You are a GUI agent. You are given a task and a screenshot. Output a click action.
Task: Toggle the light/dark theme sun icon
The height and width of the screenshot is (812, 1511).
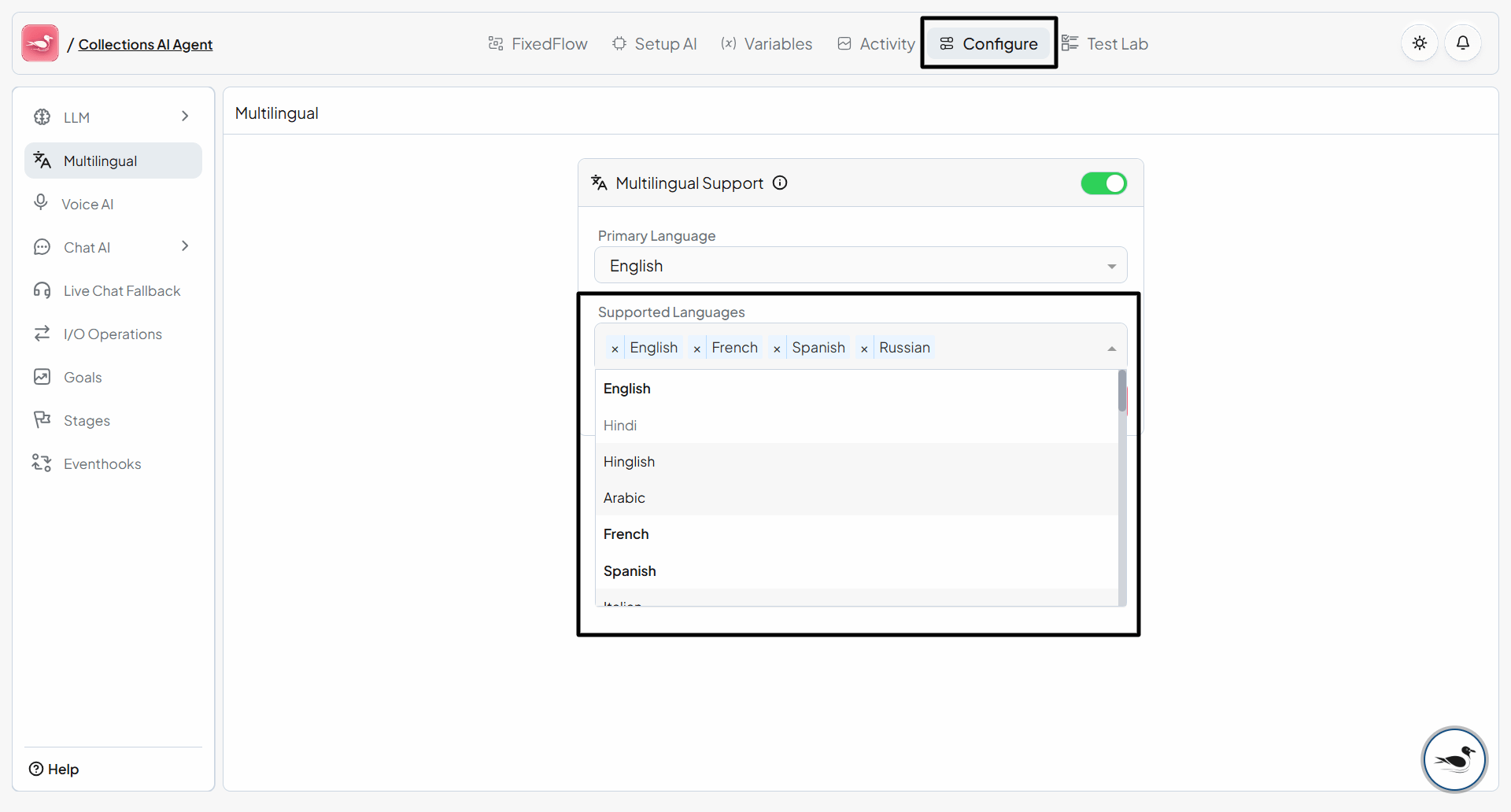(x=1419, y=43)
